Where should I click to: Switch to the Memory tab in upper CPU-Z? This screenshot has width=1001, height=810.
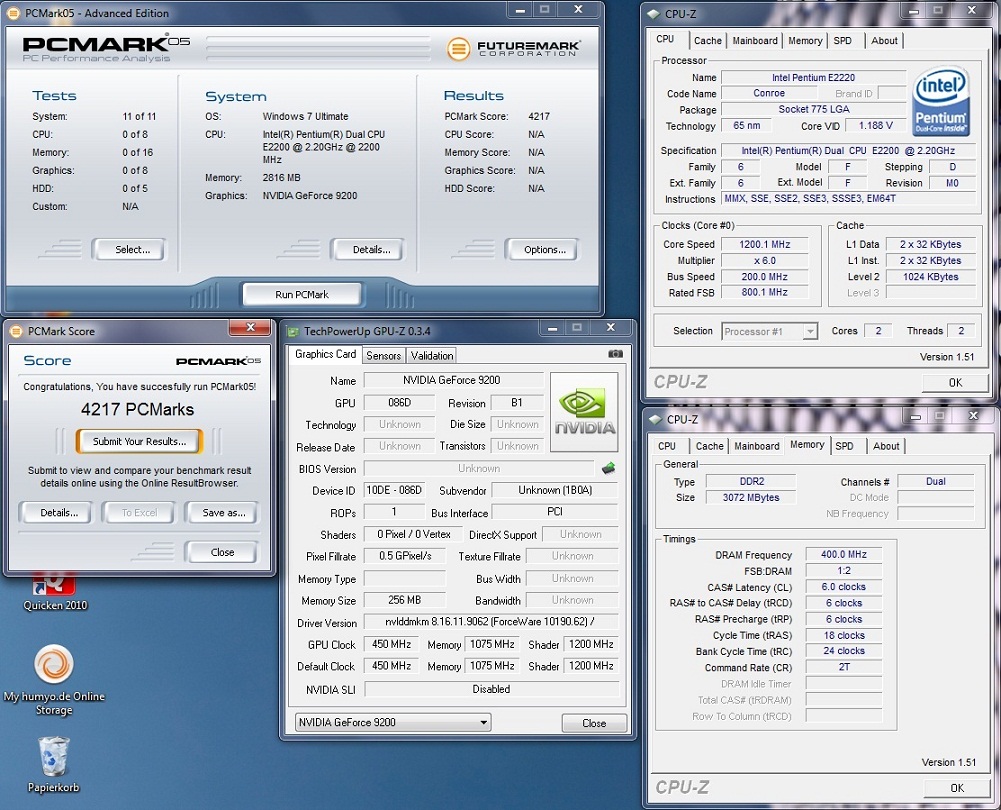tap(805, 41)
